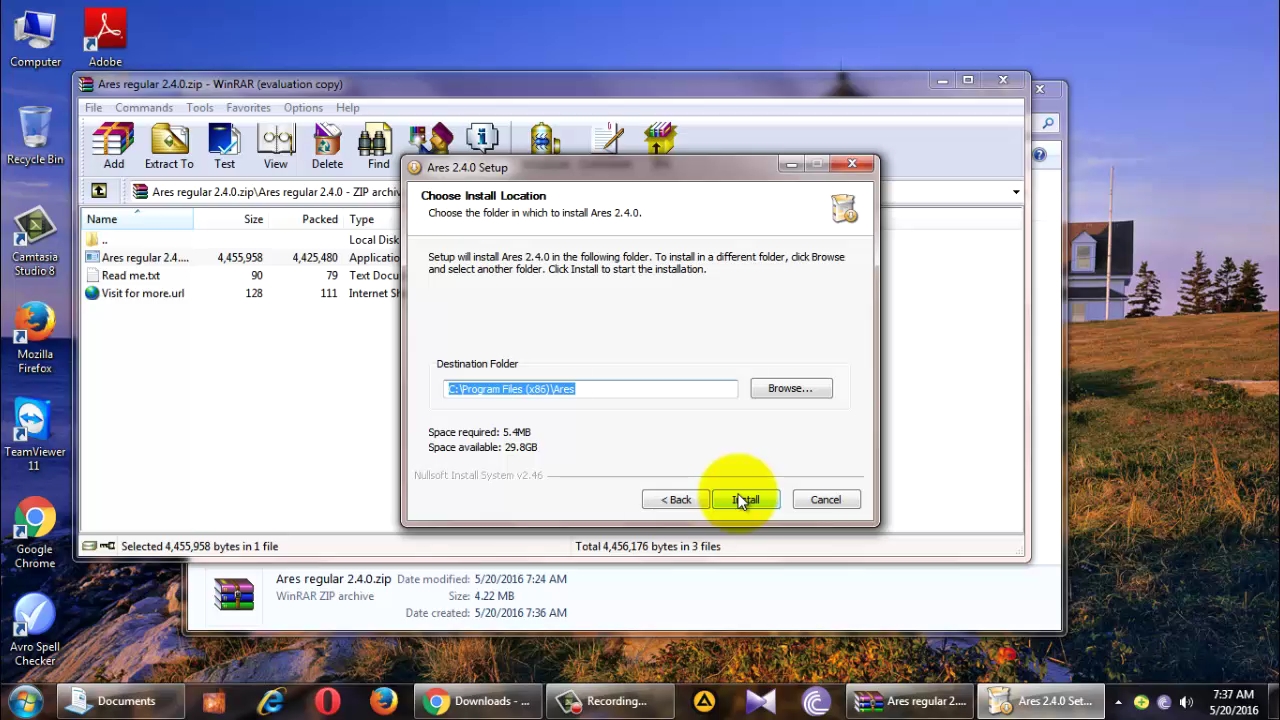Open the Favorites menu
The height and width of the screenshot is (720, 1280).
point(248,107)
